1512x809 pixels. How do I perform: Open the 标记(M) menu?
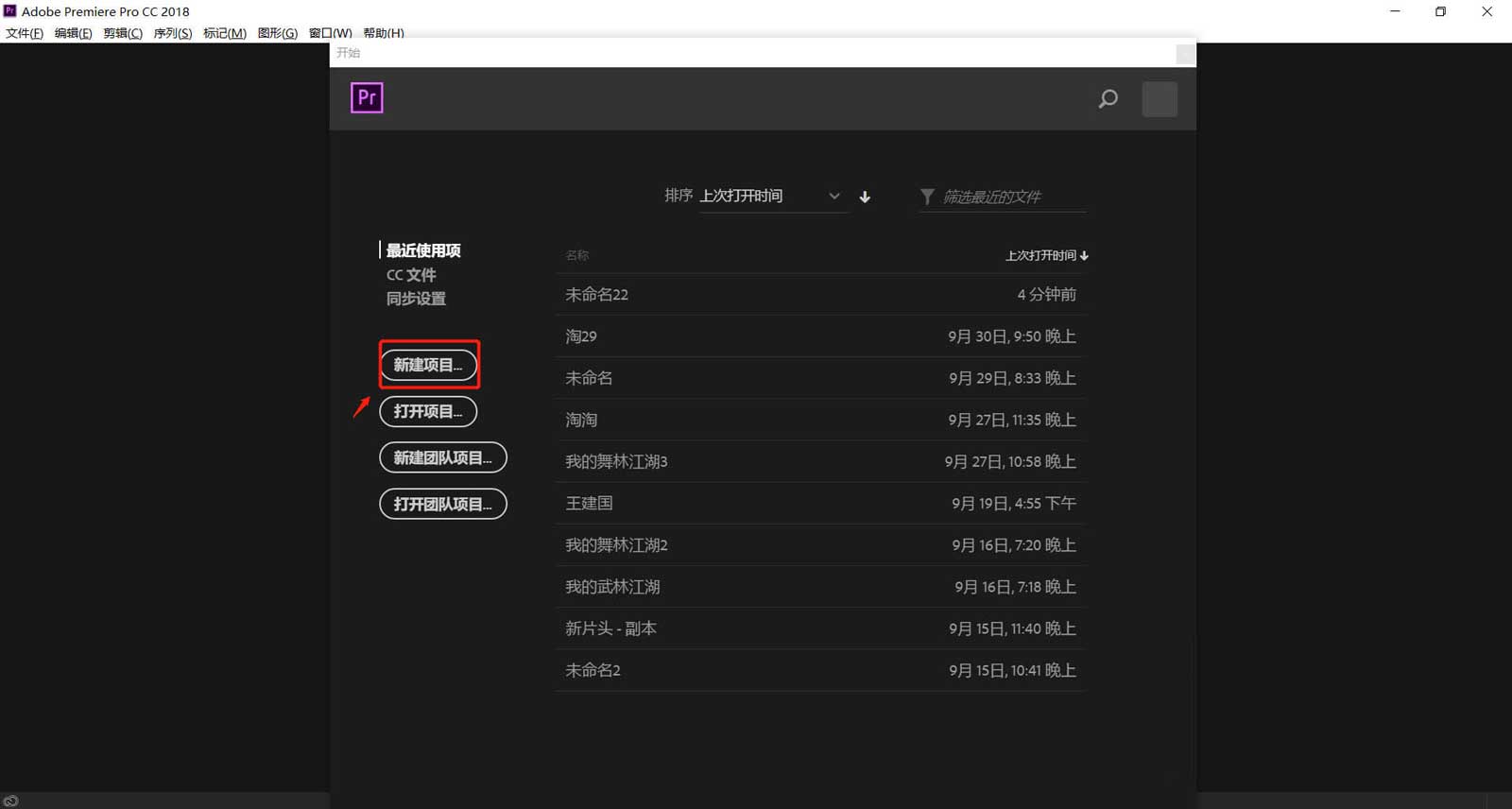(x=225, y=33)
